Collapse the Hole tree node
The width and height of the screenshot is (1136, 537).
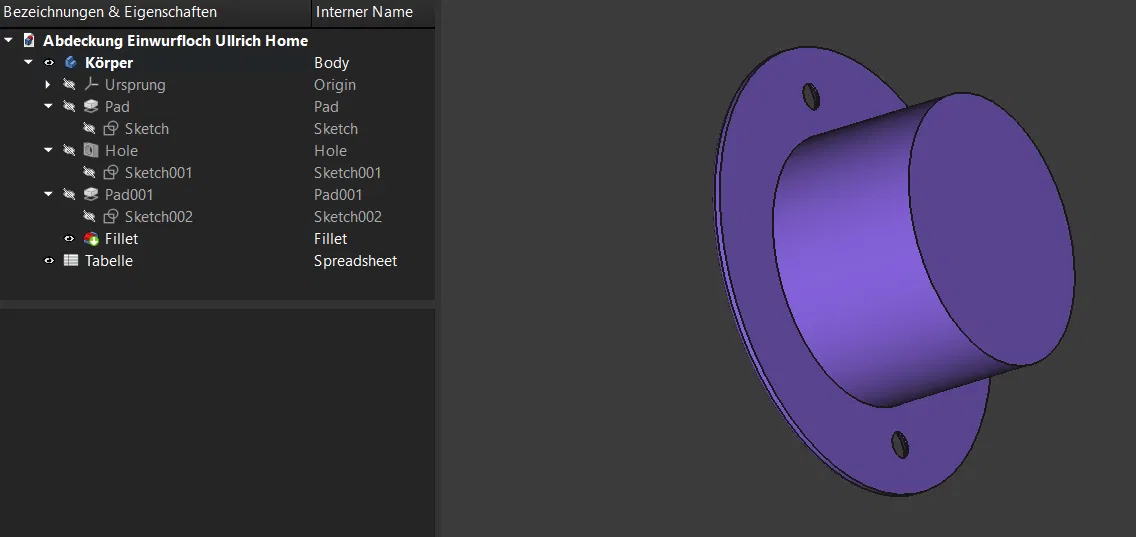(49, 151)
